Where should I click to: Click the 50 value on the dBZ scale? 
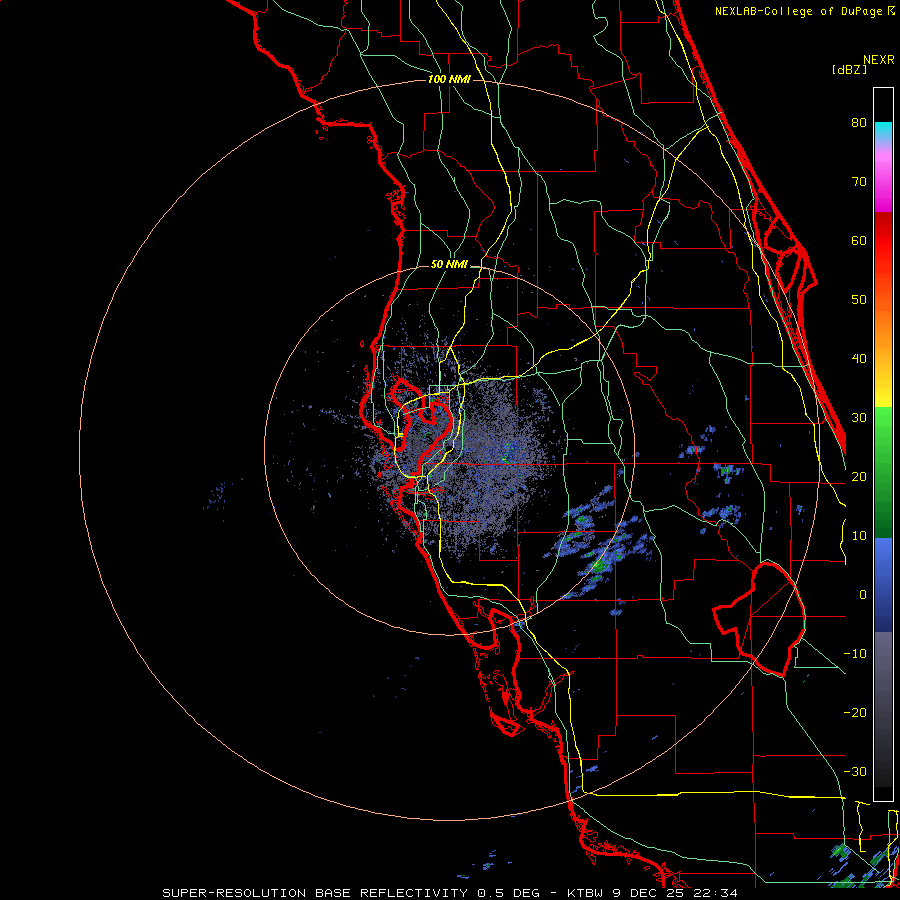tap(859, 300)
